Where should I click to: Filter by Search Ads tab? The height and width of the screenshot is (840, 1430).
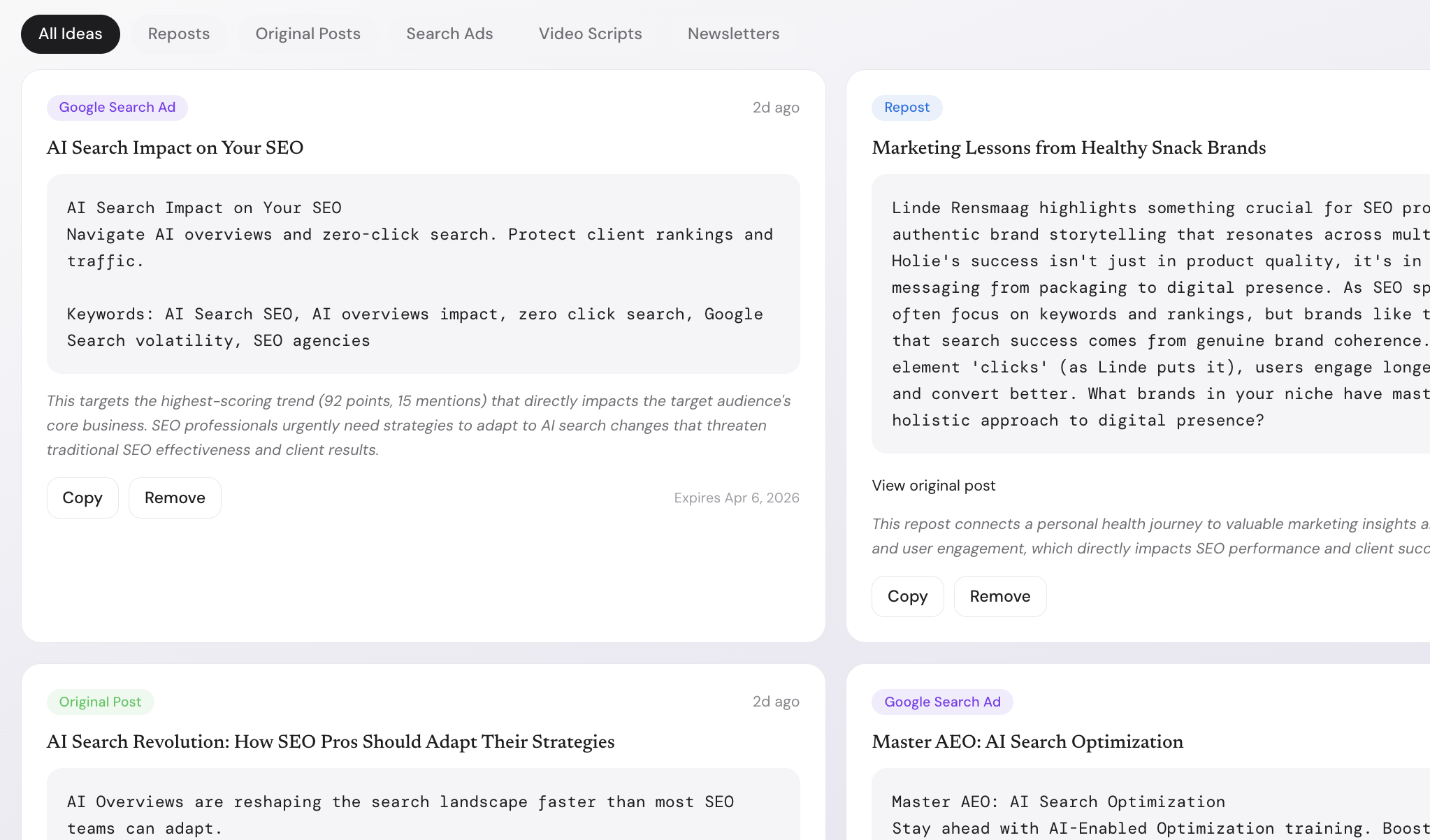449,34
